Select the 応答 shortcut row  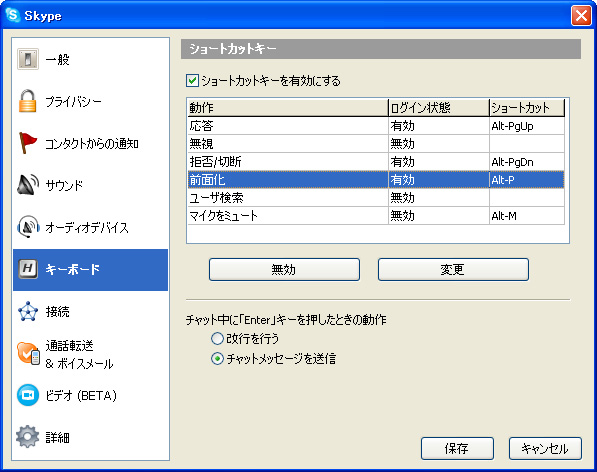click(376, 126)
